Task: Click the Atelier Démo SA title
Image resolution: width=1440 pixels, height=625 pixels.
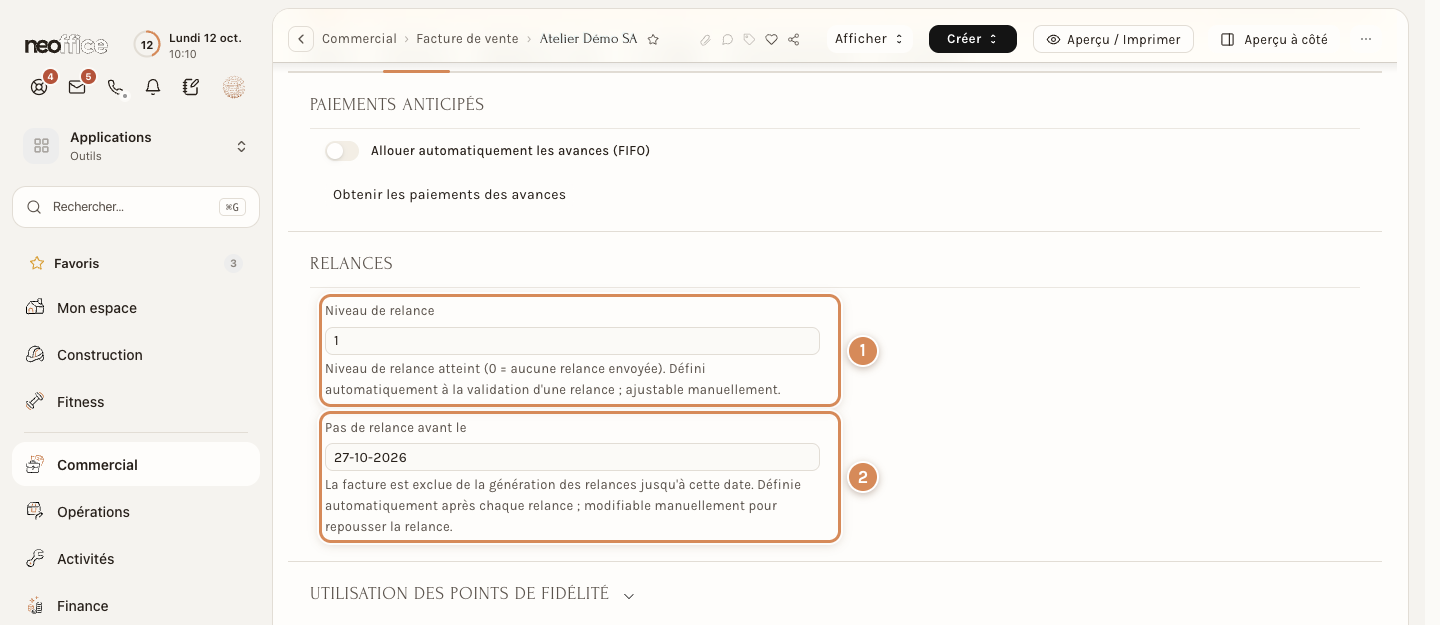Action: pos(588,39)
